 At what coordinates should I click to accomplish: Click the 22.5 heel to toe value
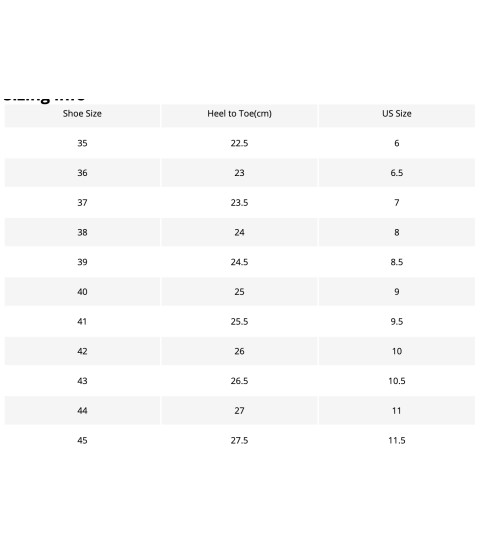pyautogui.click(x=239, y=143)
